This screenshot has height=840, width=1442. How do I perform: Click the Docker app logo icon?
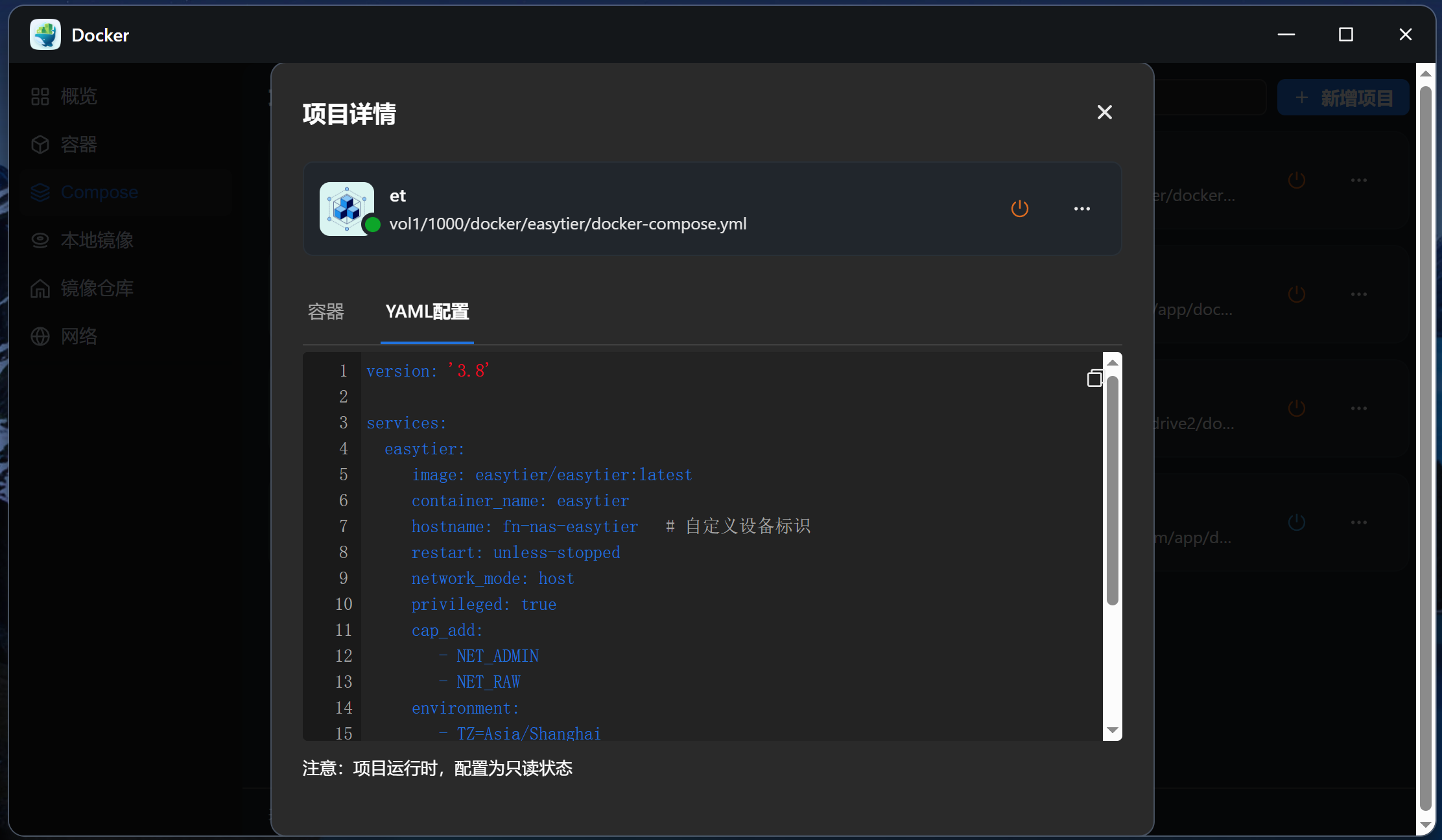(x=44, y=34)
